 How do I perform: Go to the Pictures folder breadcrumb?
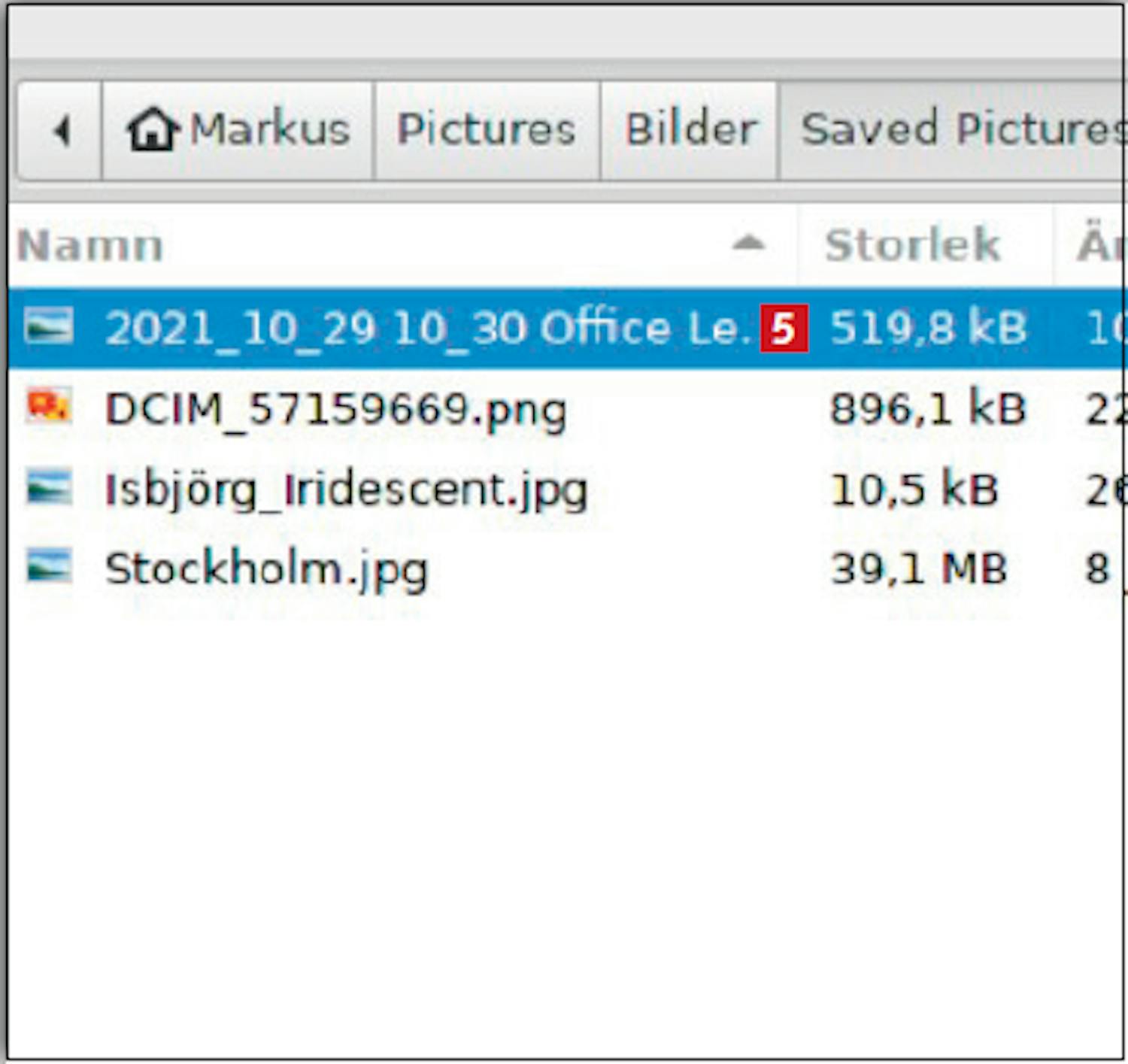coord(486,129)
